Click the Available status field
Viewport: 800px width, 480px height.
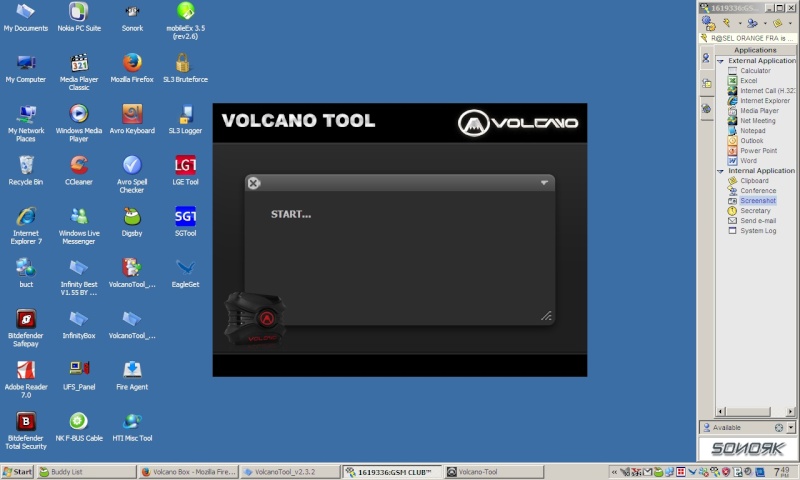tap(743, 427)
